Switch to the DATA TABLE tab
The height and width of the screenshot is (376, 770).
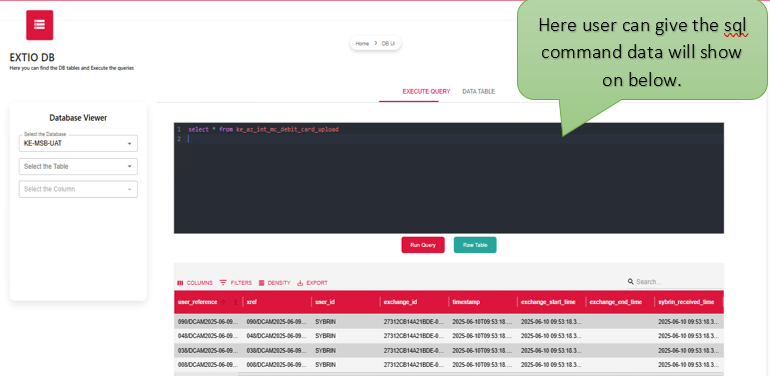pyautogui.click(x=478, y=92)
